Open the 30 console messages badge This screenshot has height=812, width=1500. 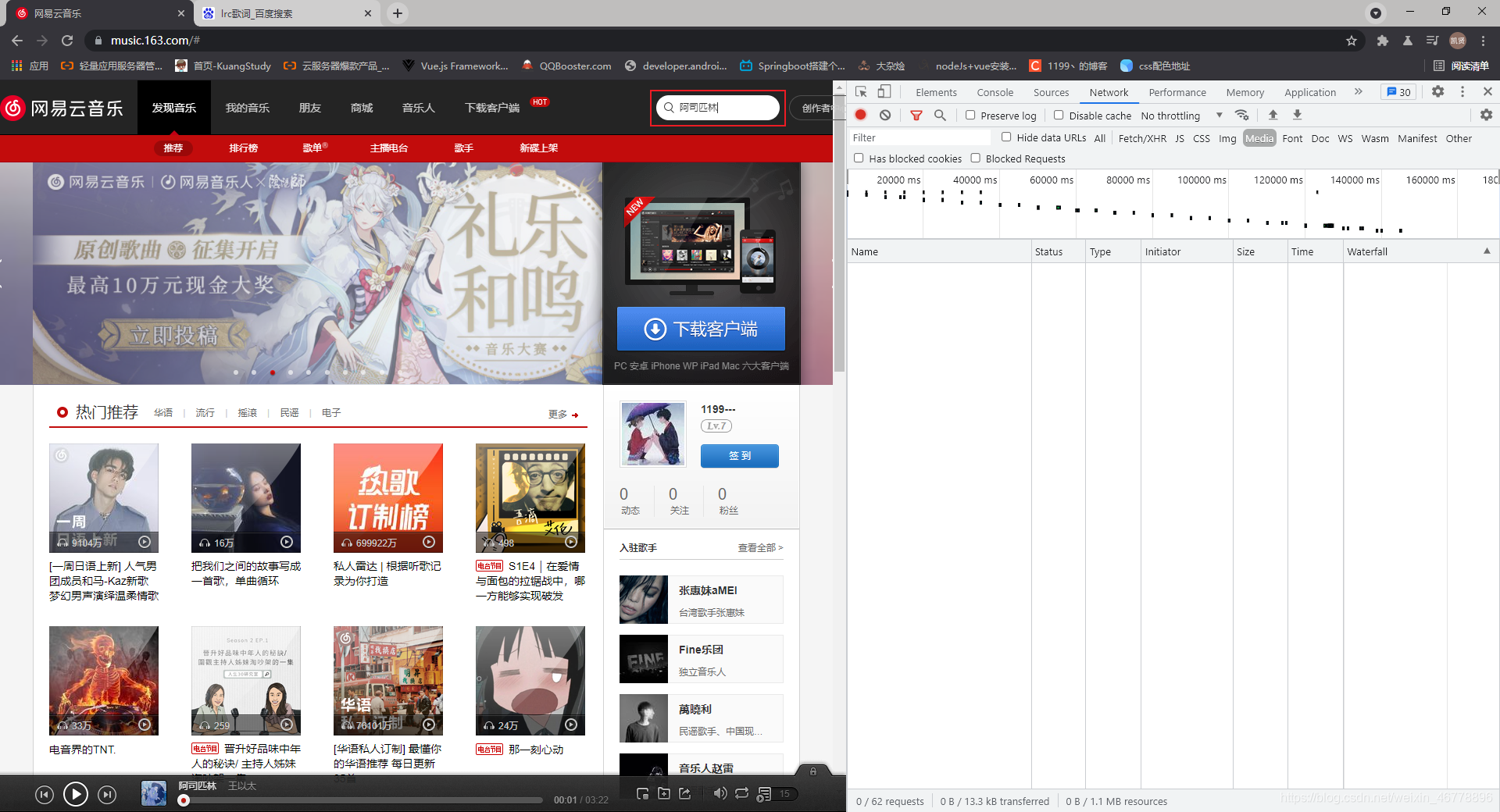click(x=1398, y=92)
